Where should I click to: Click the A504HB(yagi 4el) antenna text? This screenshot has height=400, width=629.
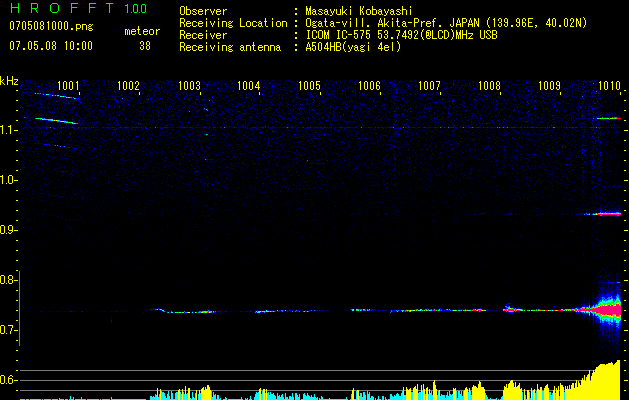pos(353,47)
